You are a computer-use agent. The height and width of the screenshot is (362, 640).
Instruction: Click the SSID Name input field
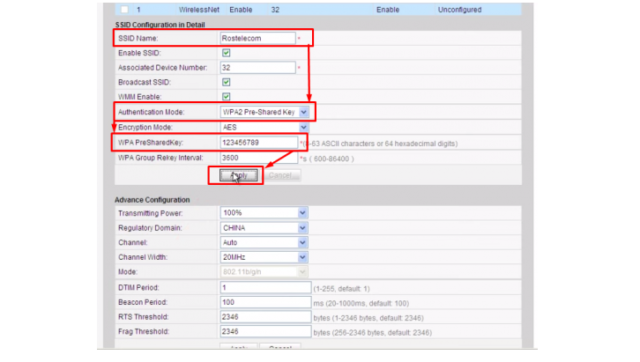pos(258,38)
